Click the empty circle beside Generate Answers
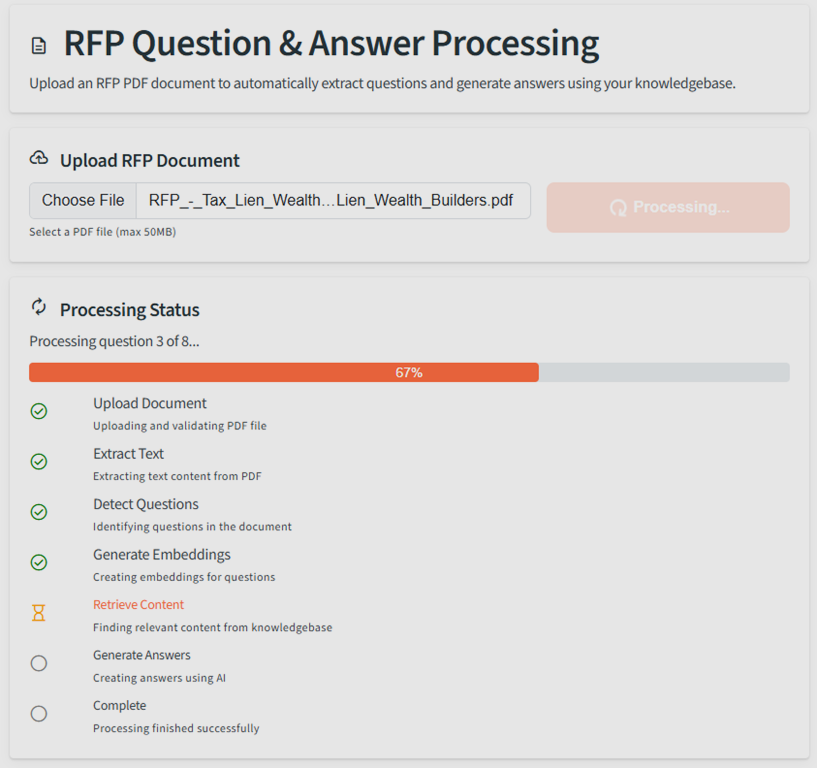The height and width of the screenshot is (768, 817). 39,663
